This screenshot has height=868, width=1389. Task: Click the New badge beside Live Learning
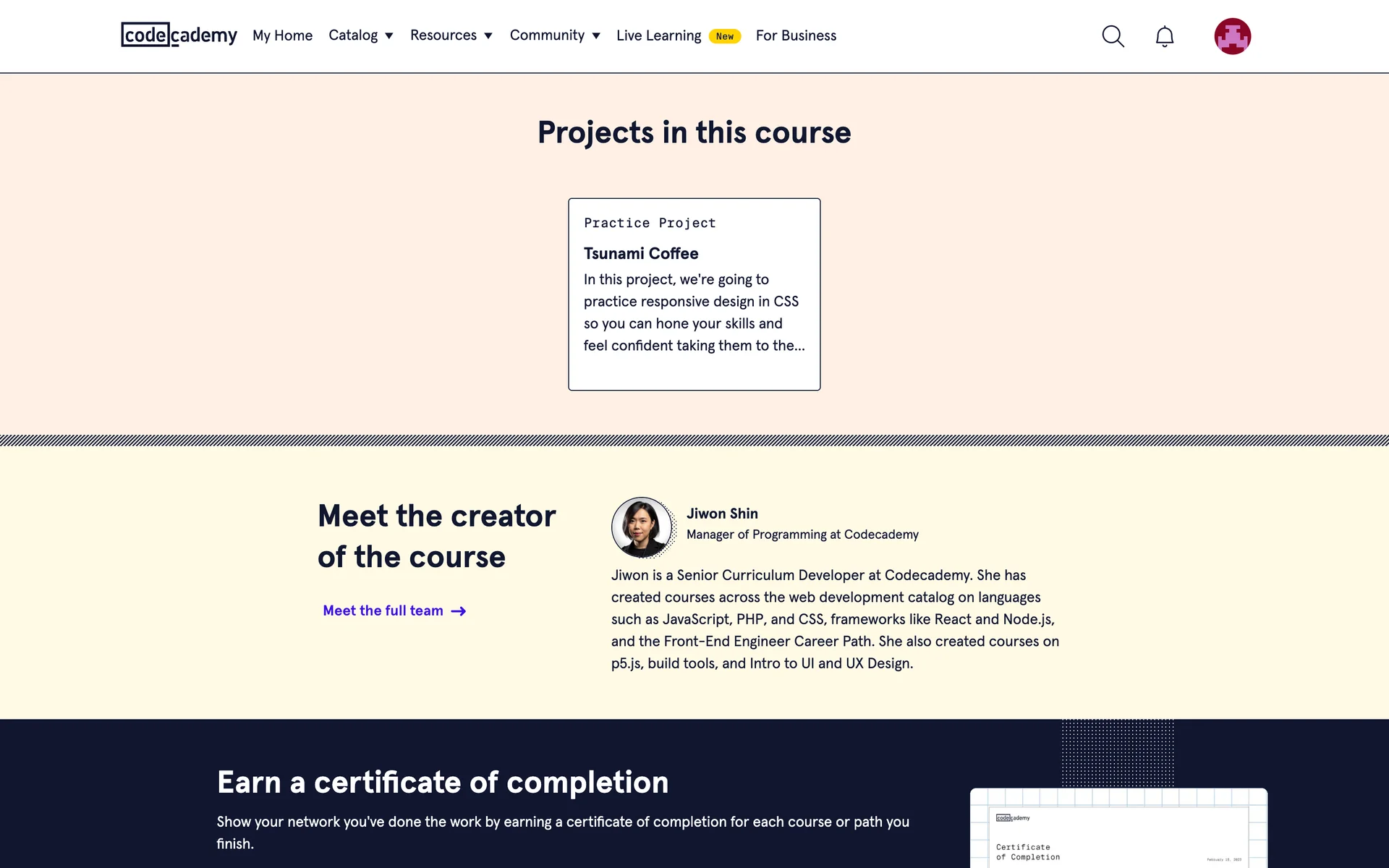(724, 36)
